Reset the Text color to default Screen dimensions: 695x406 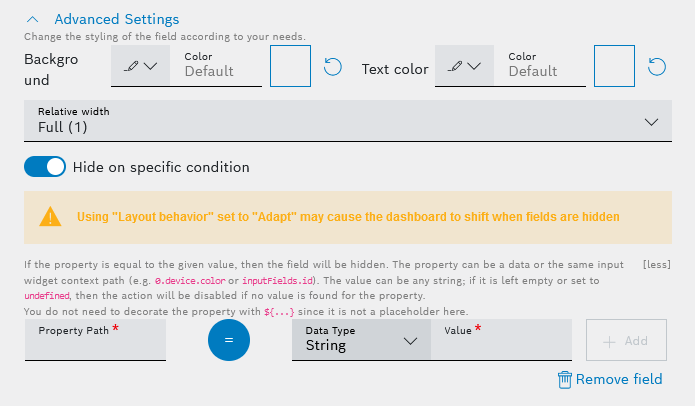pyautogui.click(x=657, y=68)
